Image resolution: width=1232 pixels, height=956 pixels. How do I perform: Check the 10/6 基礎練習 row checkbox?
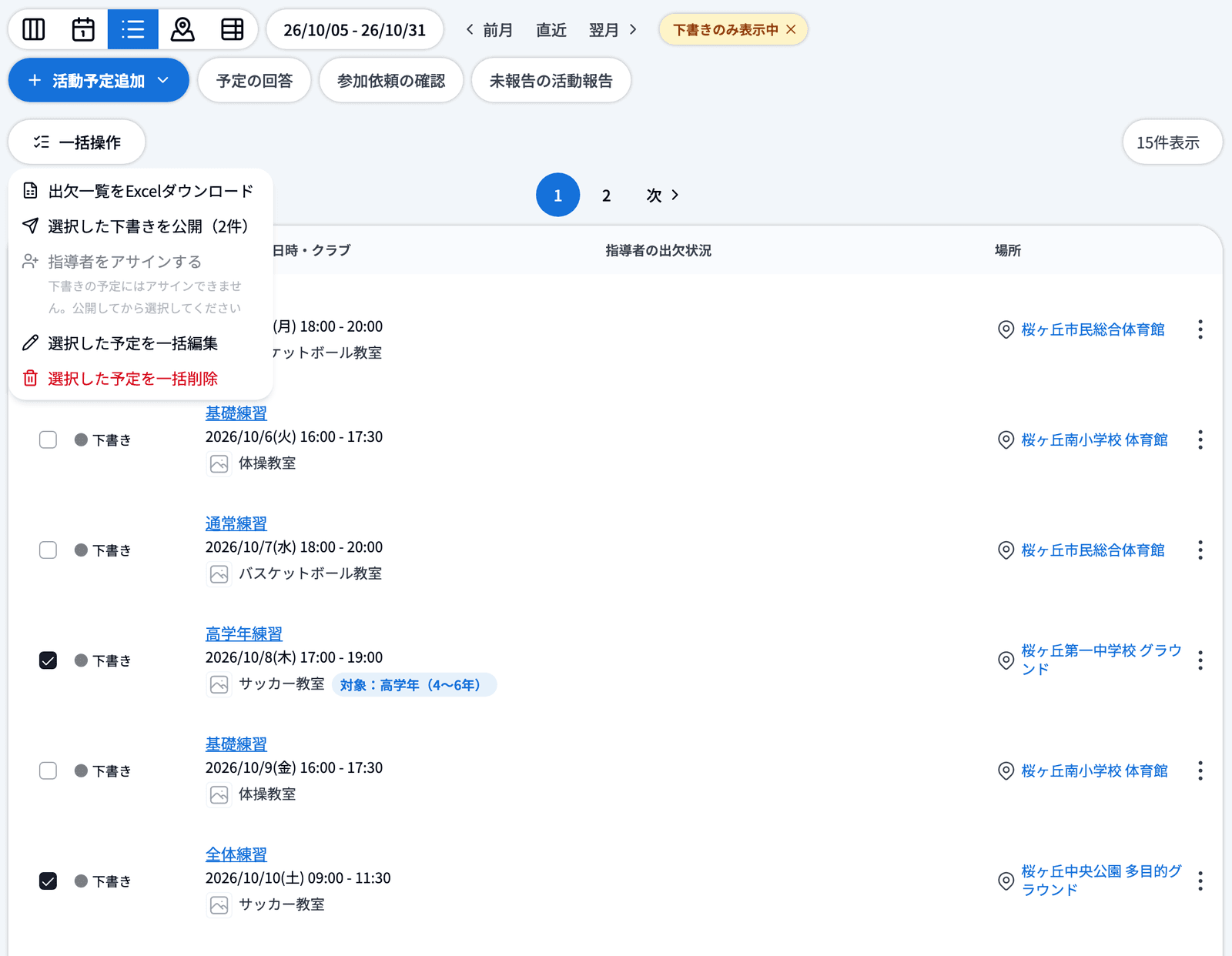point(48,440)
